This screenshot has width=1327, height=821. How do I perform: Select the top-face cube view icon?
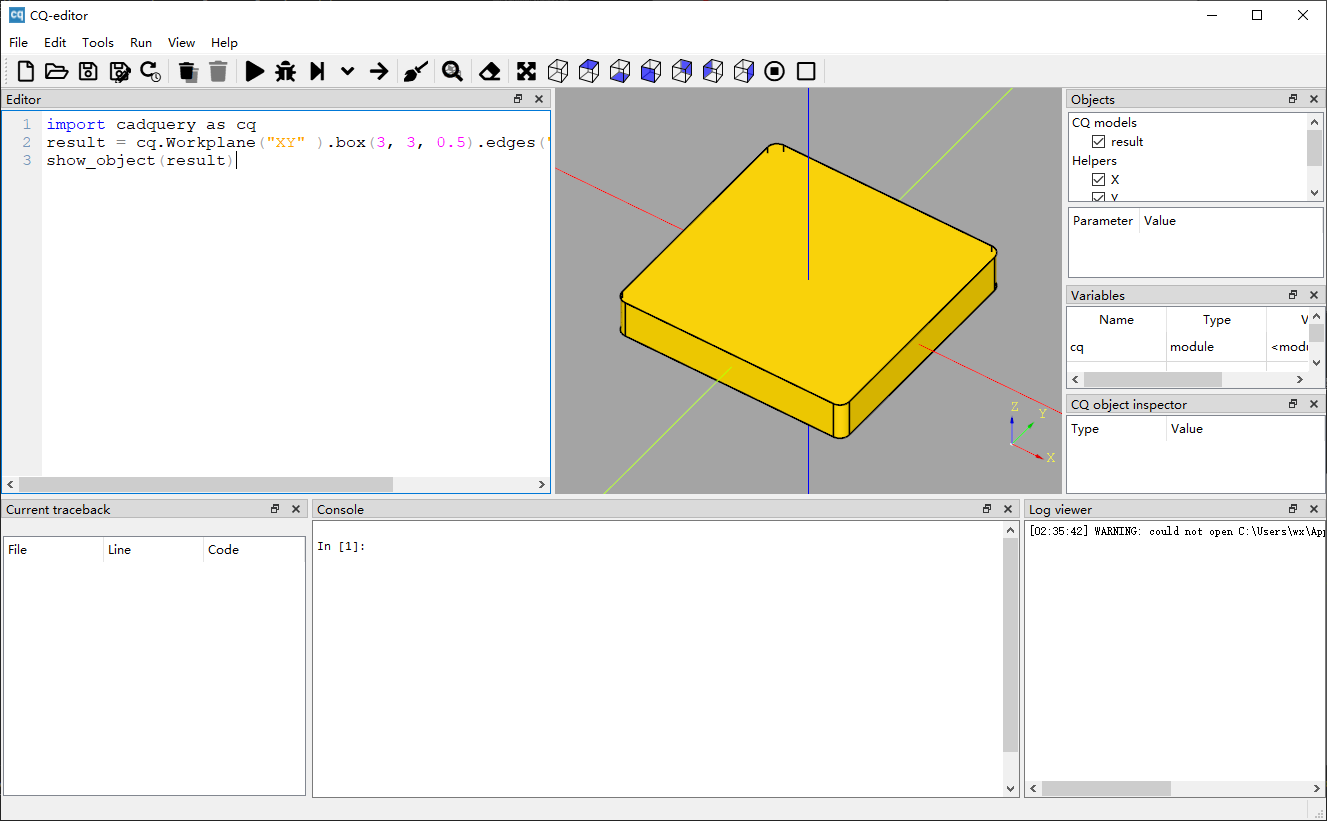click(x=589, y=71)
